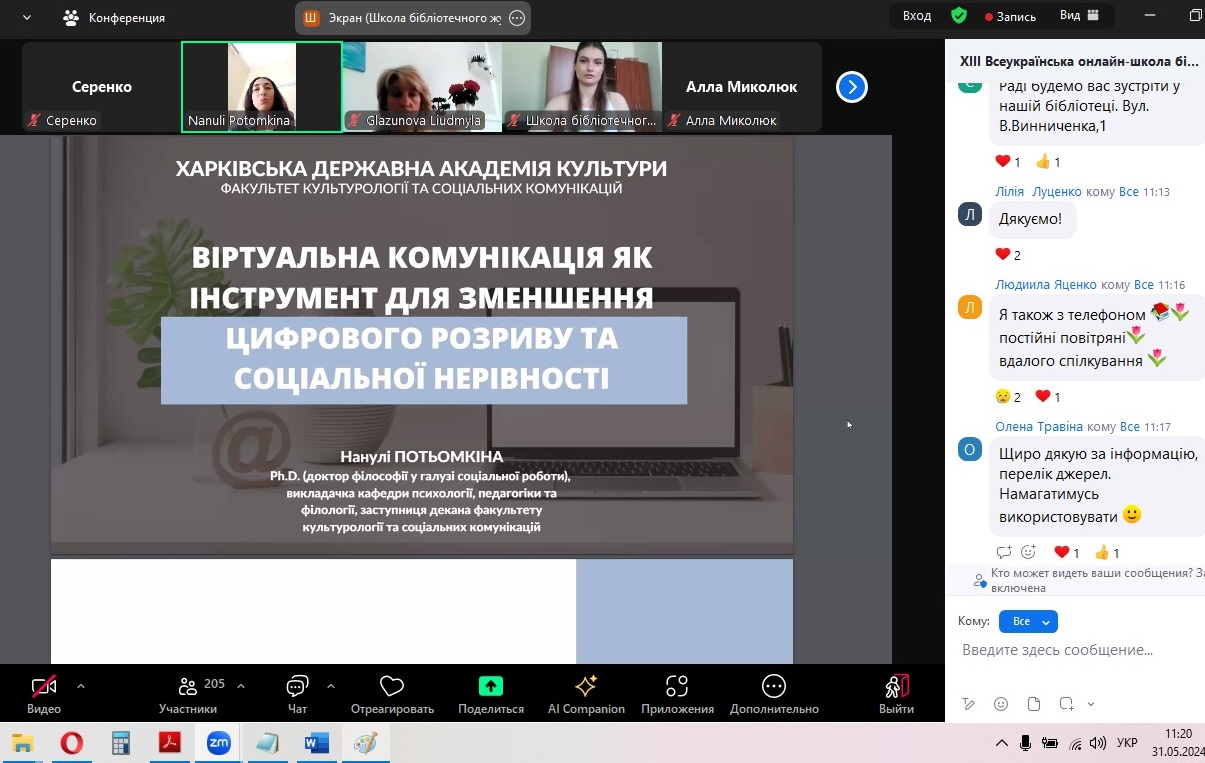This screenshot has height=763, width=1205.
Task: Expand video settings chevron next to Видео
Action: pyautogui.click(x=80, y=687)
